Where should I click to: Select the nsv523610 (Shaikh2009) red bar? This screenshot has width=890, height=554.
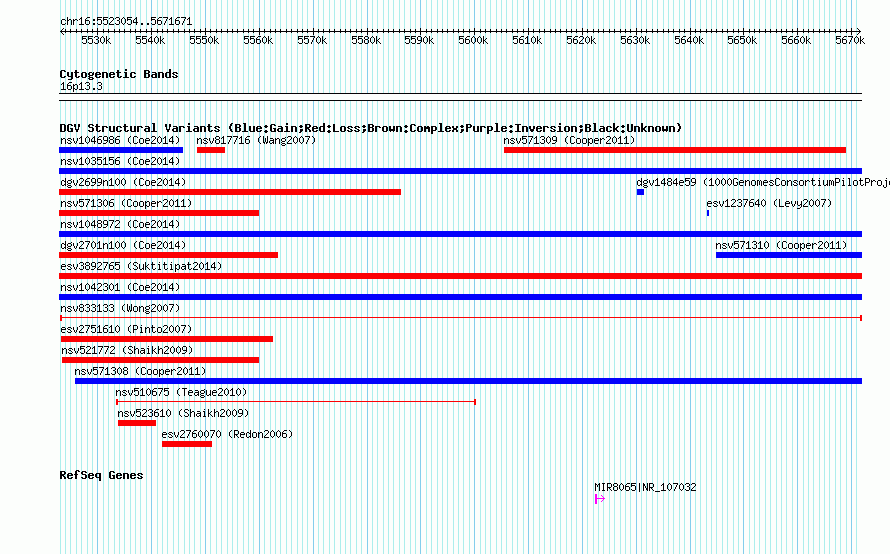tap(137, 423)
